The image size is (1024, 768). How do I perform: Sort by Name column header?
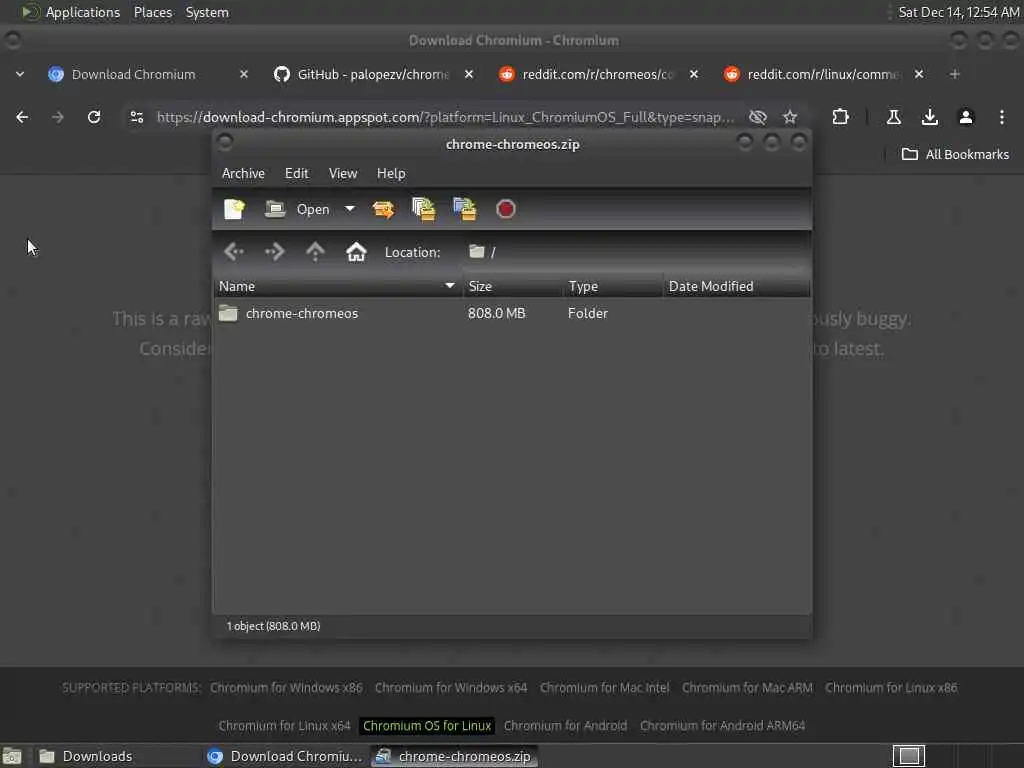coord(338,286)
